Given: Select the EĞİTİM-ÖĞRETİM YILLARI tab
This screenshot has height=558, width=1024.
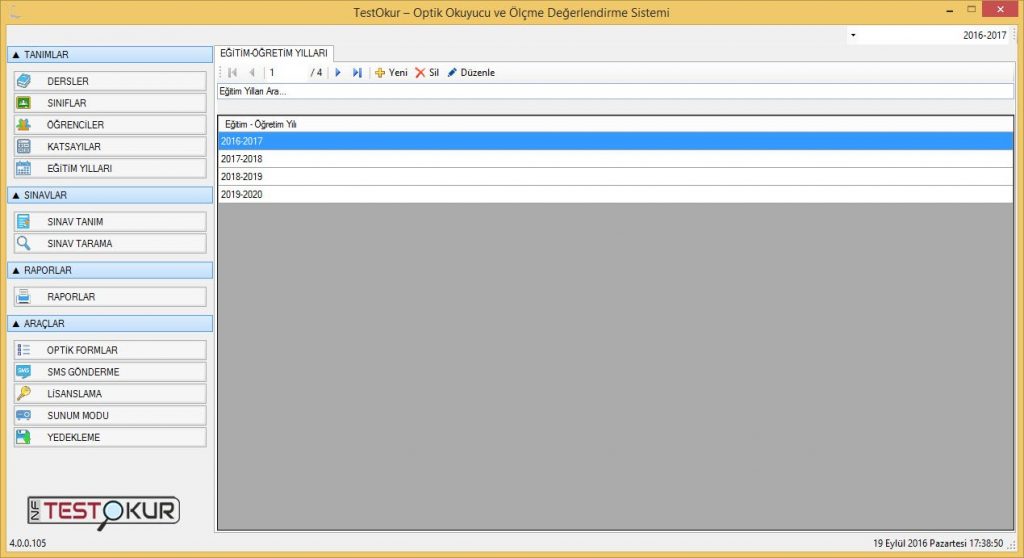Looking at the screenshot, I should (x=274, y=53).
